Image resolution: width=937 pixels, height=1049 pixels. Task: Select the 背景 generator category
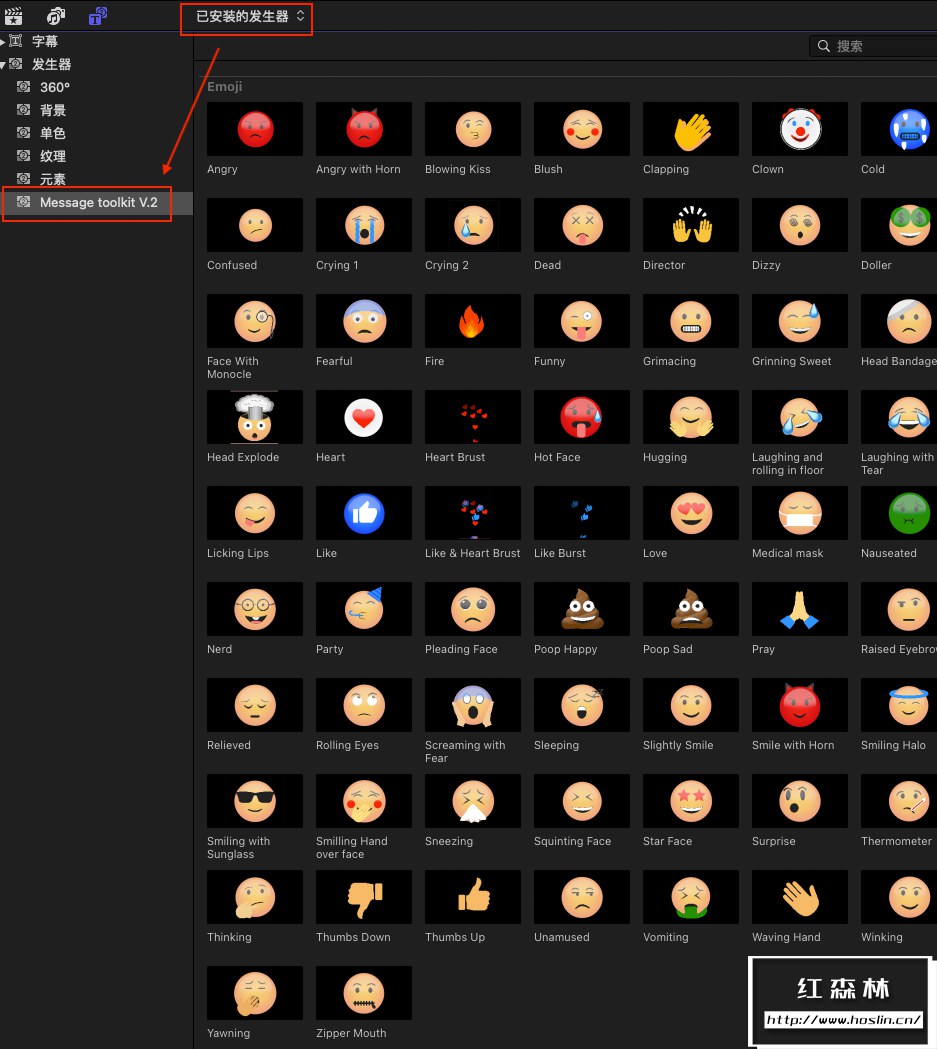(x=52, y=110)
